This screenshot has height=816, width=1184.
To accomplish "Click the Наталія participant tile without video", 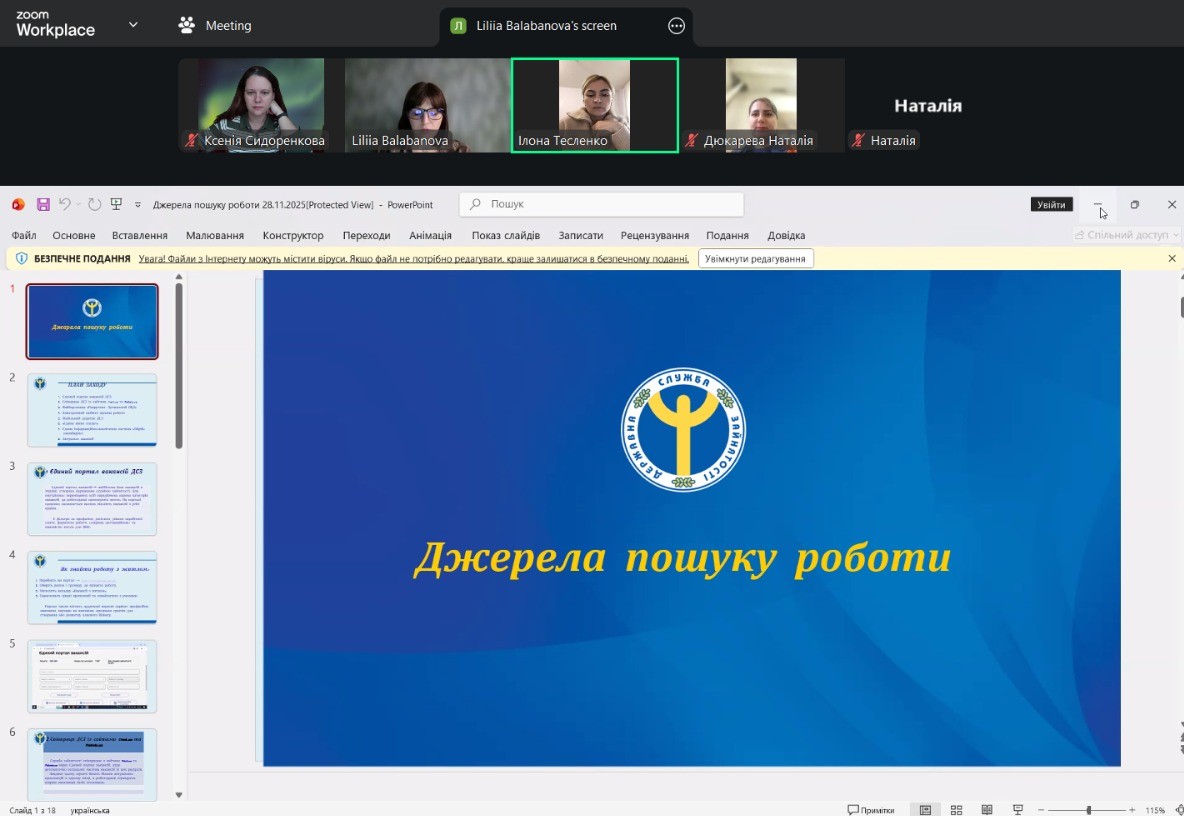I will point(928,105).
